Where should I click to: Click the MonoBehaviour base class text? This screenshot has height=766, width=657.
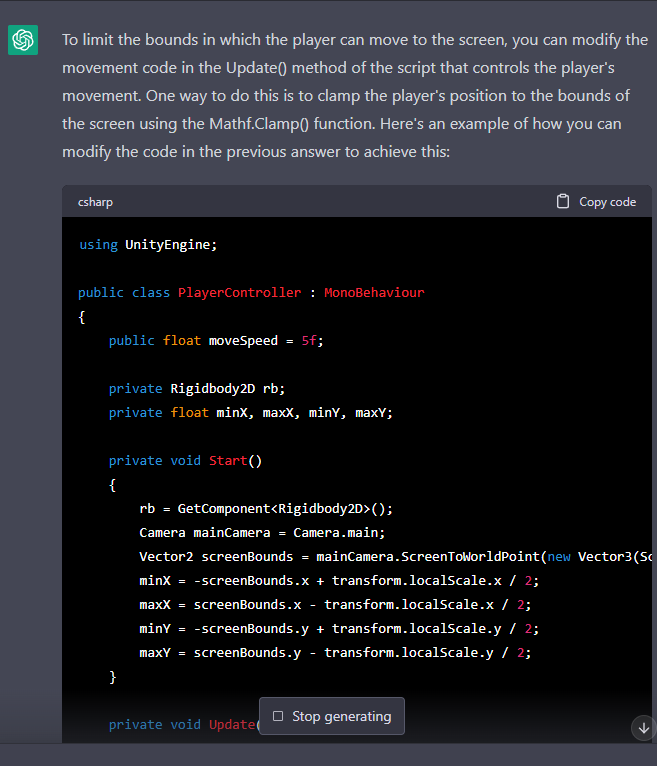click(x=374, y=292)
